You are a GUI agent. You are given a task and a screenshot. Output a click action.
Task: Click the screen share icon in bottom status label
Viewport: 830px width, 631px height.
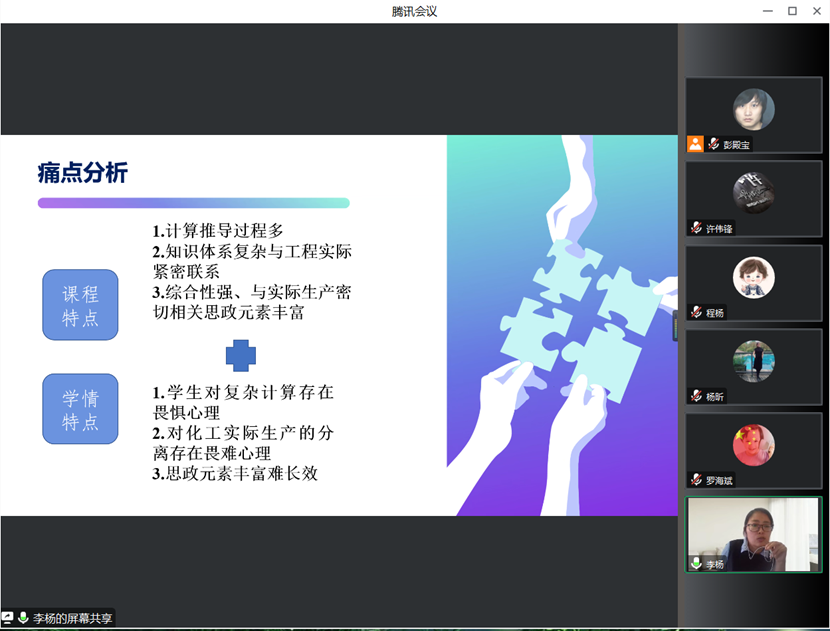pos(7,618)
